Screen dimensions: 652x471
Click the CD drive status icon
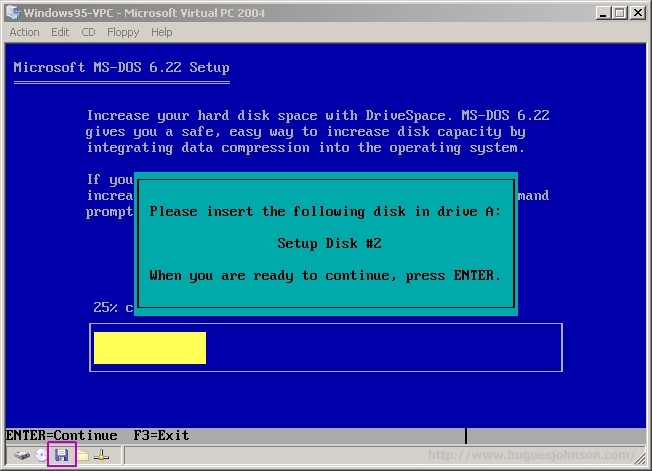coord(41,456)
